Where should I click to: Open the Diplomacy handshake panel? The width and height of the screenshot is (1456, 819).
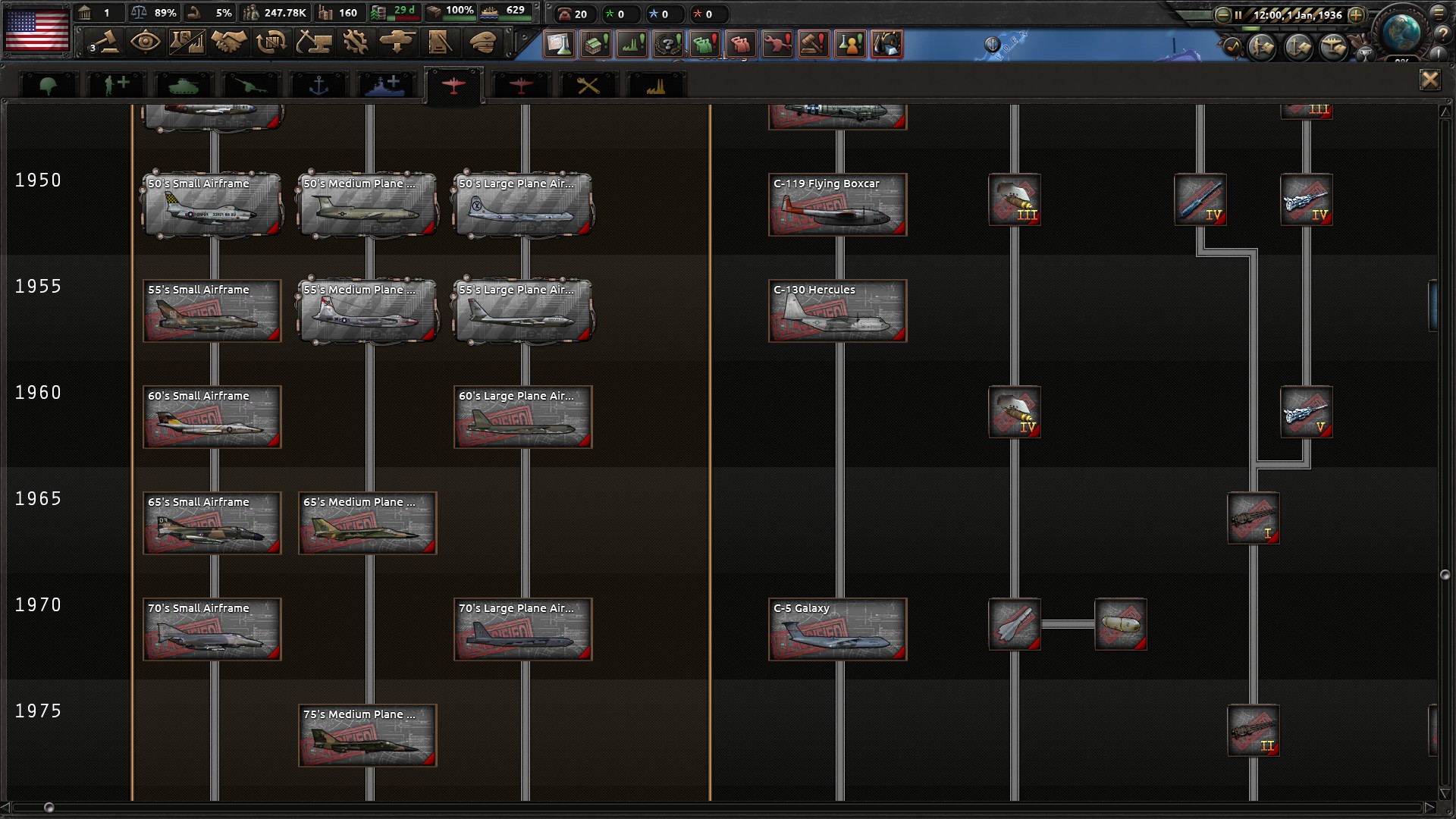tap(228, 42)
